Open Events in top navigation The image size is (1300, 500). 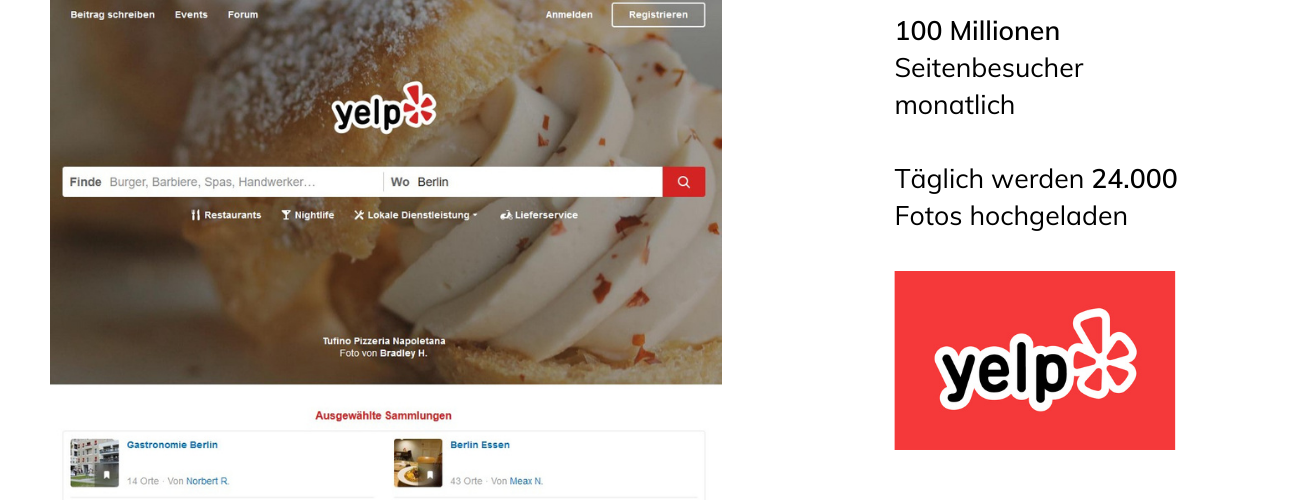(x=191, y=15)
